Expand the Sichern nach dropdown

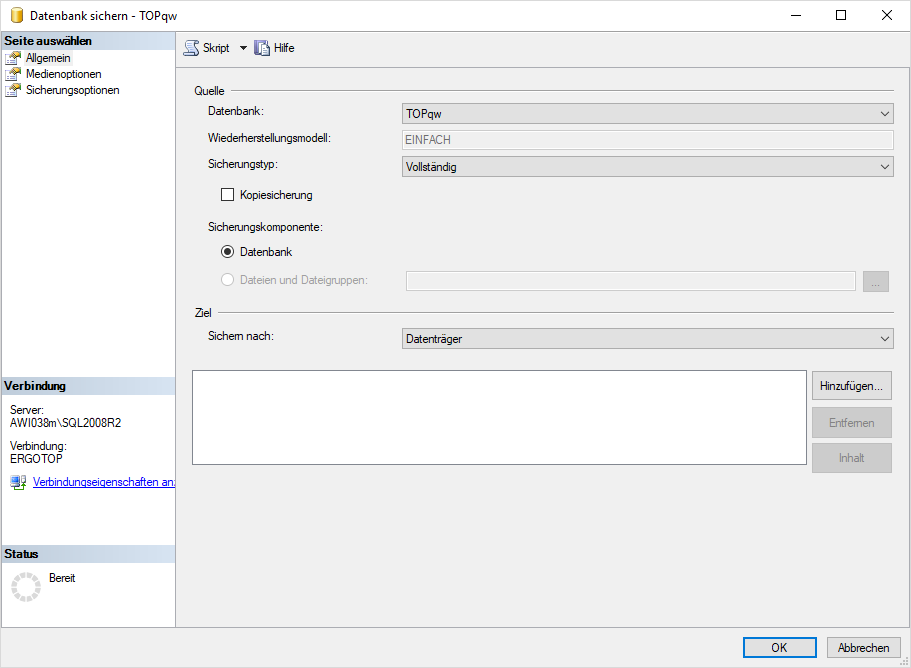646,339
